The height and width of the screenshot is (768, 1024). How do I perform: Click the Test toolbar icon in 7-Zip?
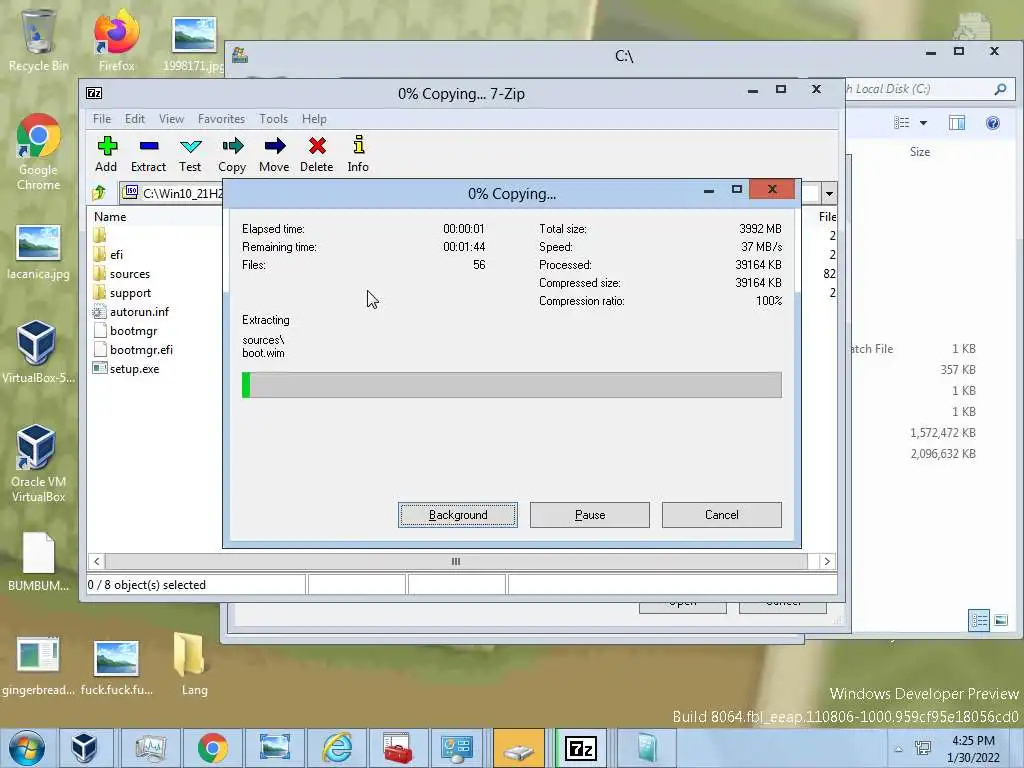point(191,154)
